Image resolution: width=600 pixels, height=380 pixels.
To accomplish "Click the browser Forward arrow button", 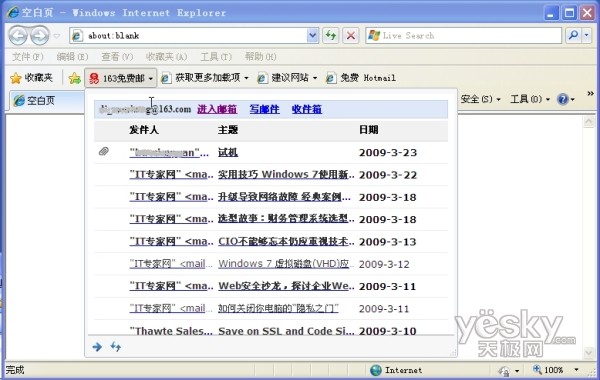I will tap(40, 36).
